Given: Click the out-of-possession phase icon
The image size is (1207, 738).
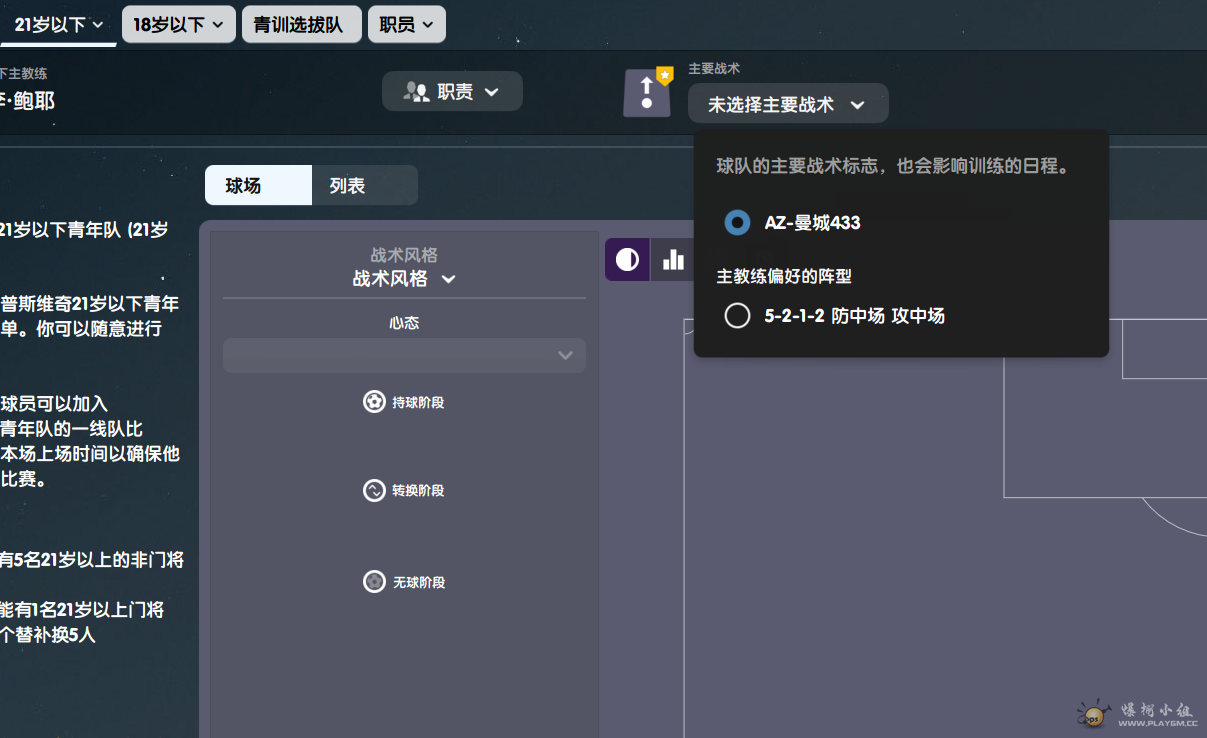Looking at the screenshot, I should pos(374,581).
